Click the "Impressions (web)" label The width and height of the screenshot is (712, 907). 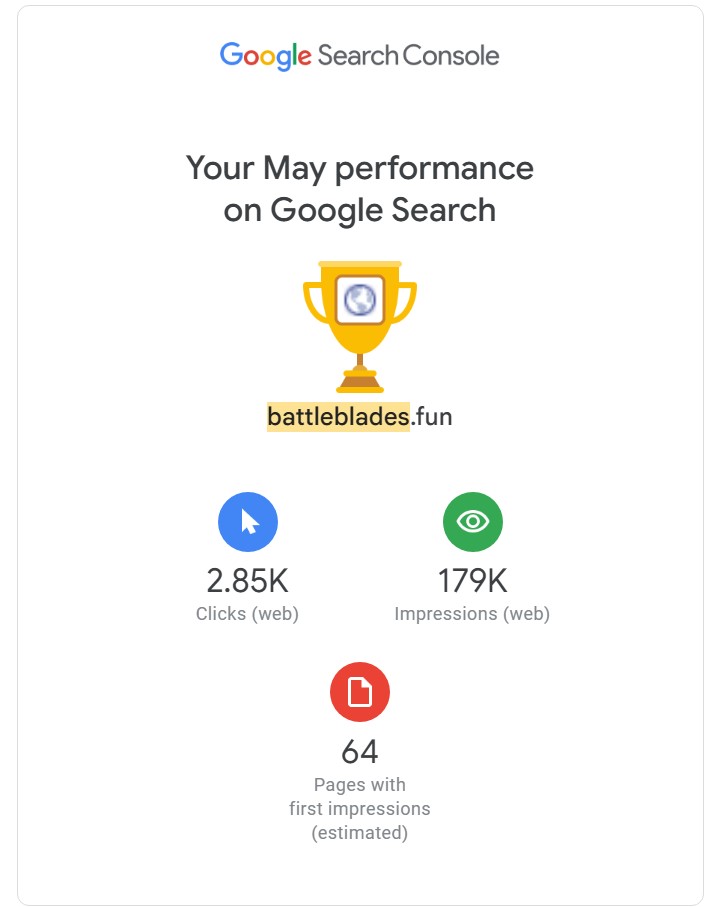pyautogui.click(x=472, y=614)
